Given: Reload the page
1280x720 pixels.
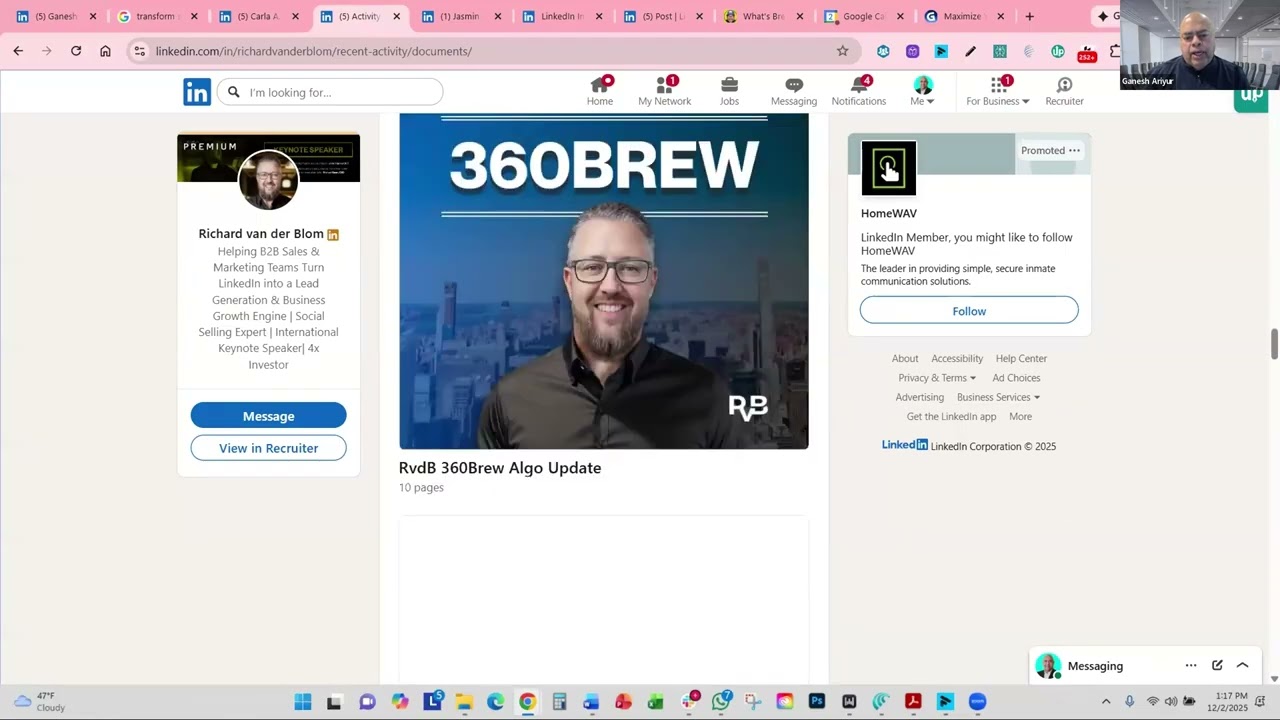Looking at the screenshot, I should click(x=76, y=51).
